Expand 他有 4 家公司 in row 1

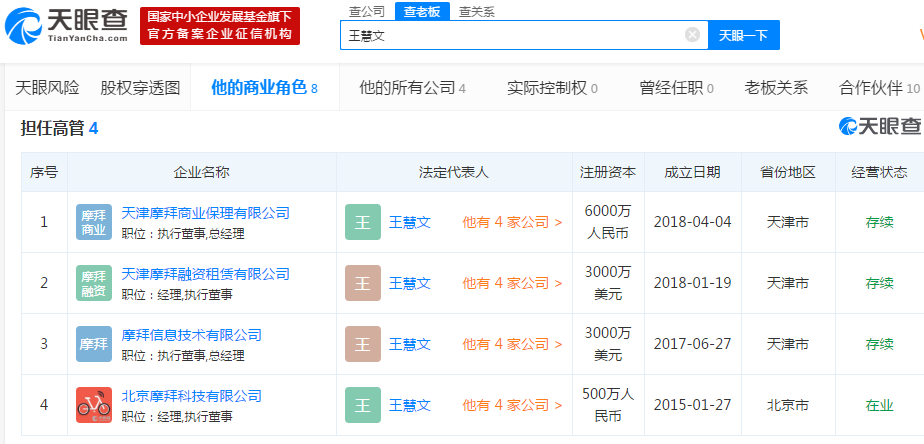pos(512,222)
